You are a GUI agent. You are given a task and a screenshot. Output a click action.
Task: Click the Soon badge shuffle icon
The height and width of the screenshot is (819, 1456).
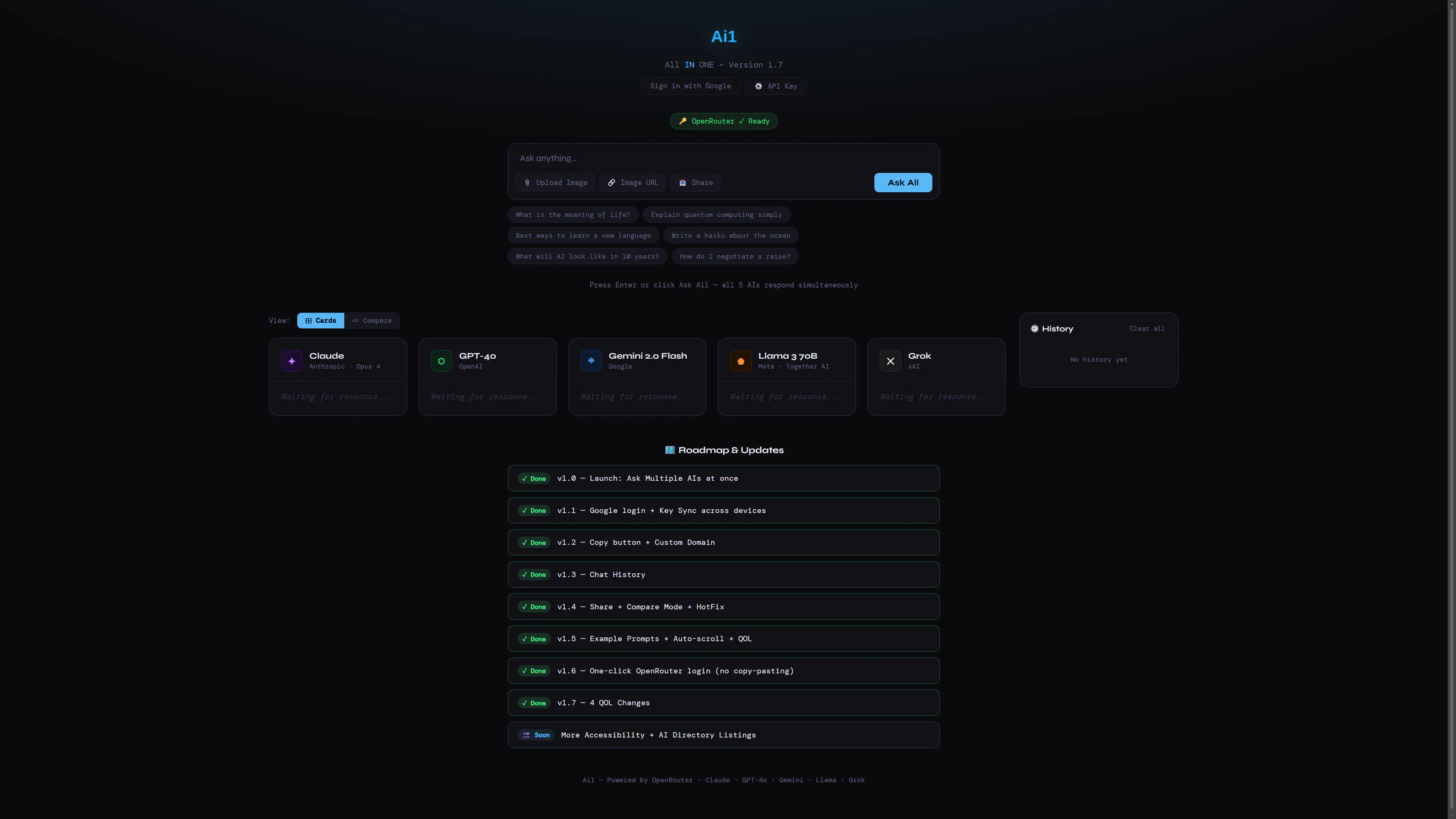tap(526, 735)
